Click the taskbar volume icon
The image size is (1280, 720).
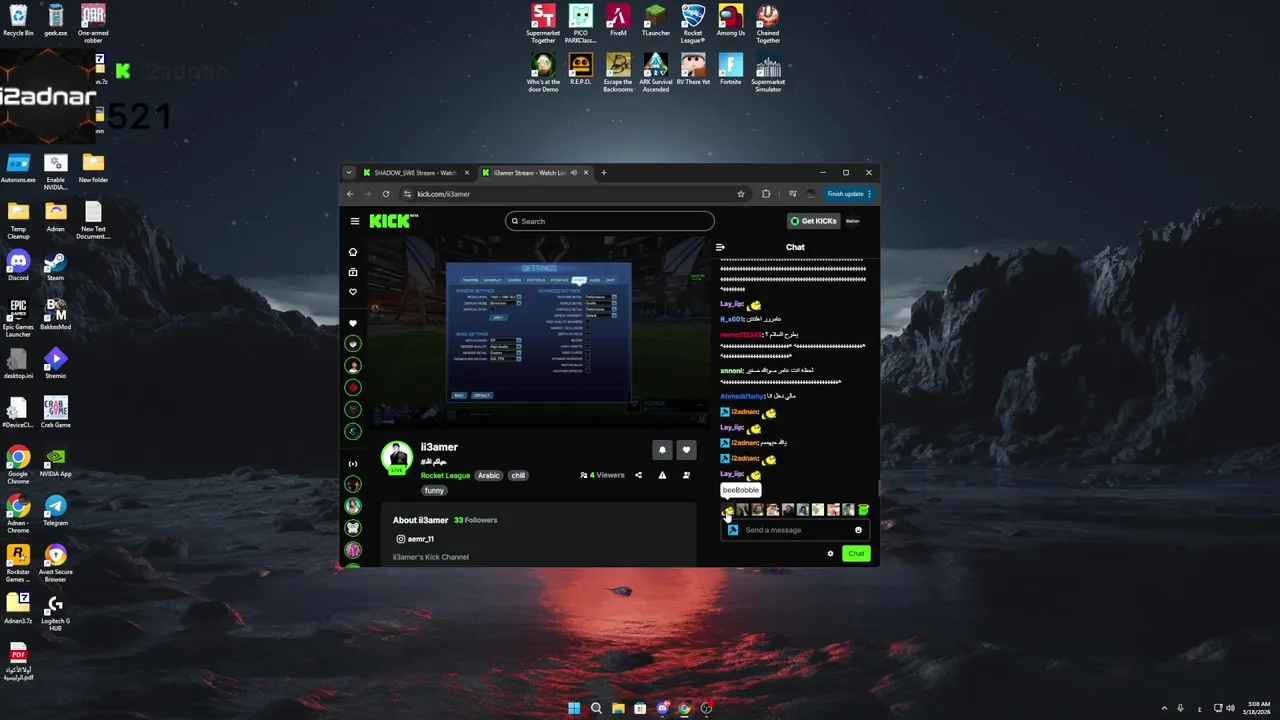[x=1230, y=708]
